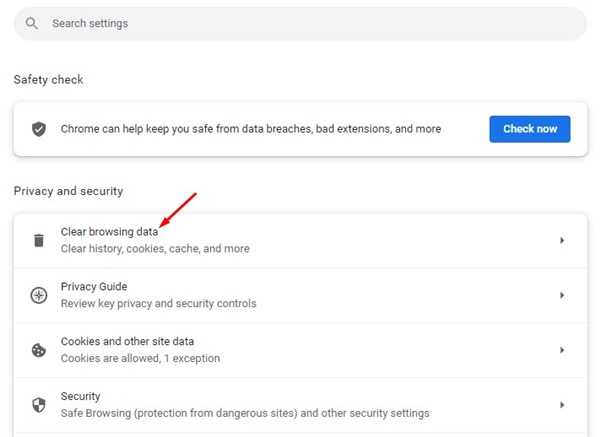The width and height of the screenshot is (600, 437).
Task: Click the magnifier icon in the search bar
Action: point(33,23)
